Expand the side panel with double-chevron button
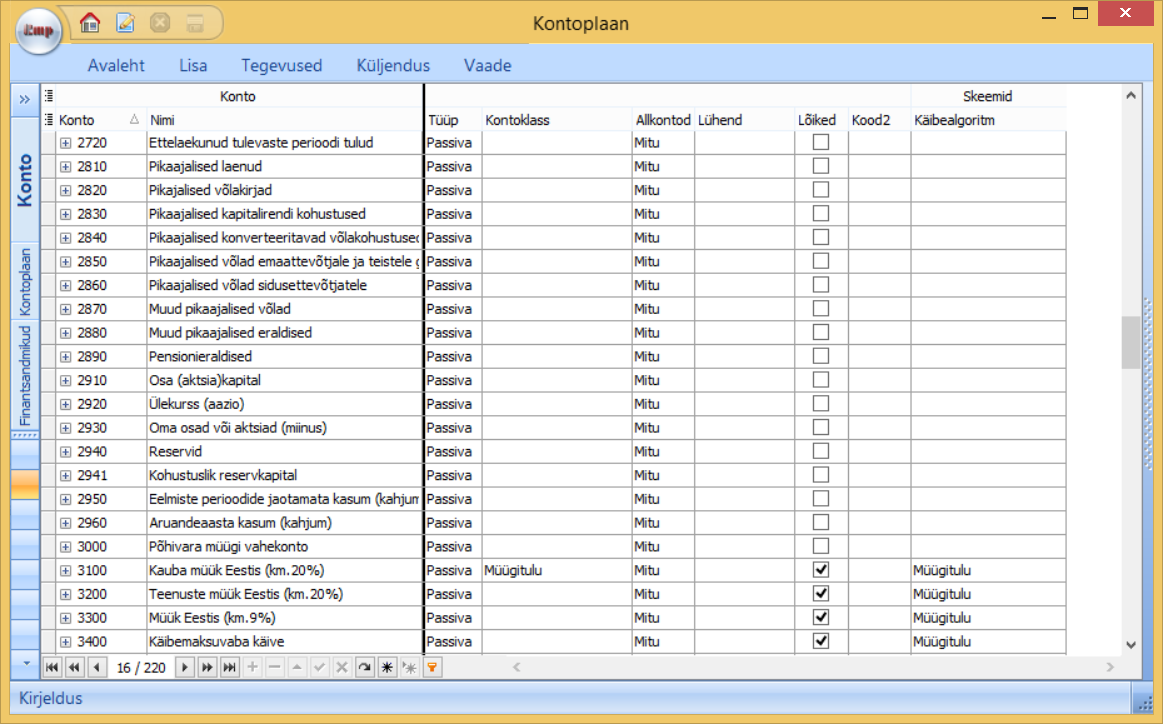Image resolution: width=1163 pixels, height=724 pixels. tap(24, 99)
